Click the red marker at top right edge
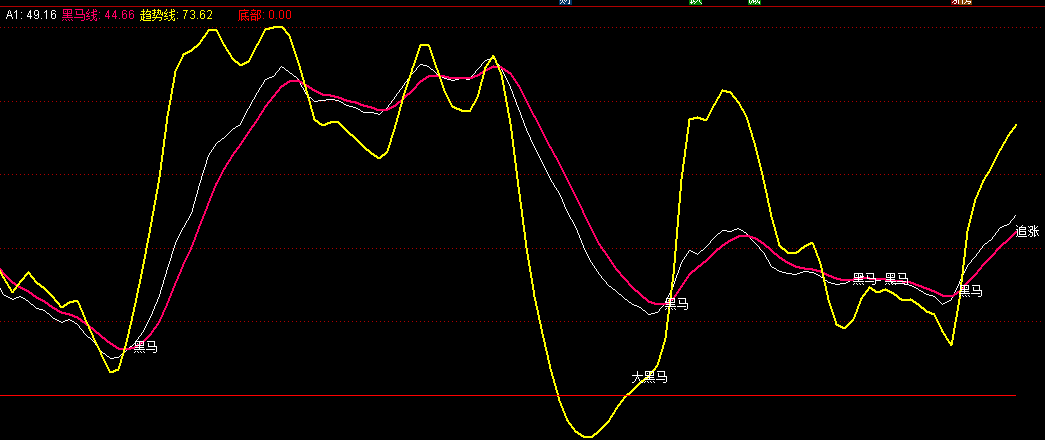The width and height of the screenshot is (1045, 440). pyautogui.click(x=961, y=3)
